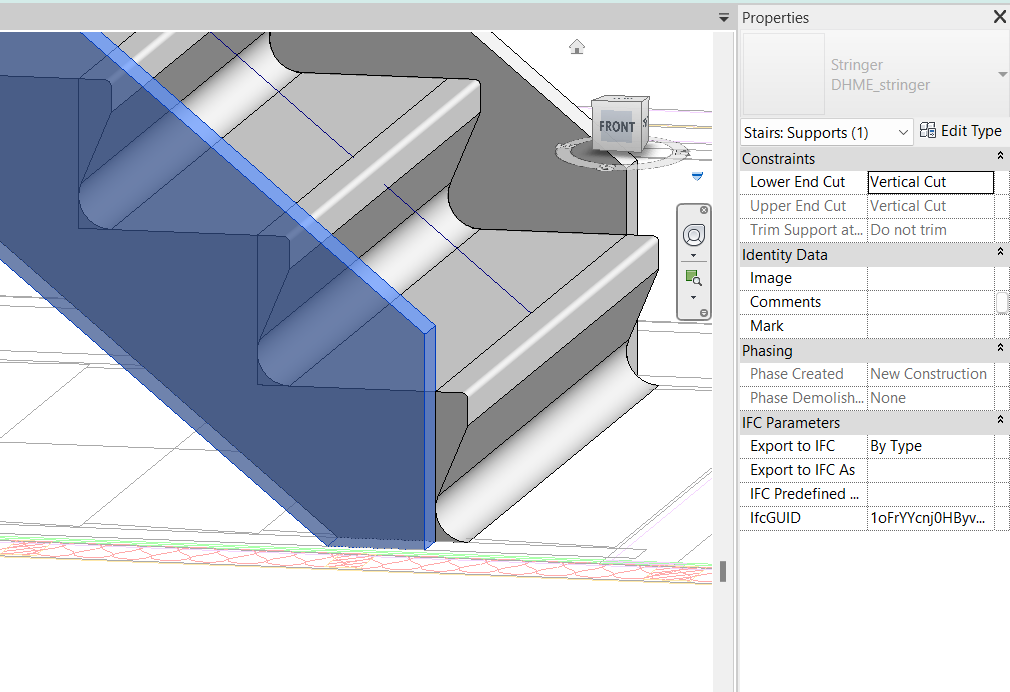Click the ViewCube Home icon

click(x=575, y=47)
